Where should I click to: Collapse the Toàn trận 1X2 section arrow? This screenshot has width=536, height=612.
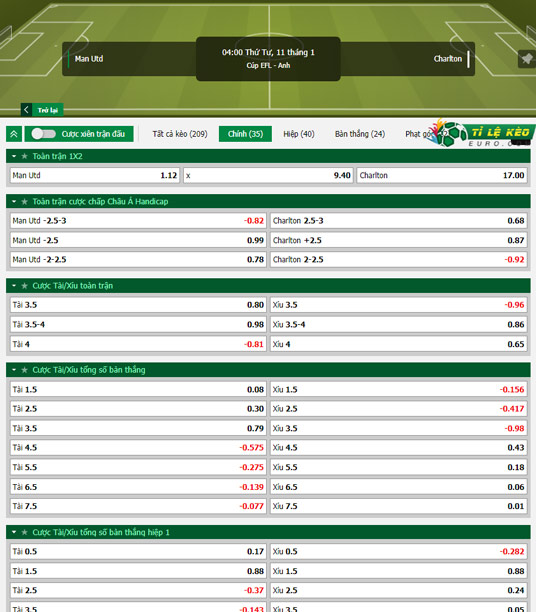tap(14, 156)
